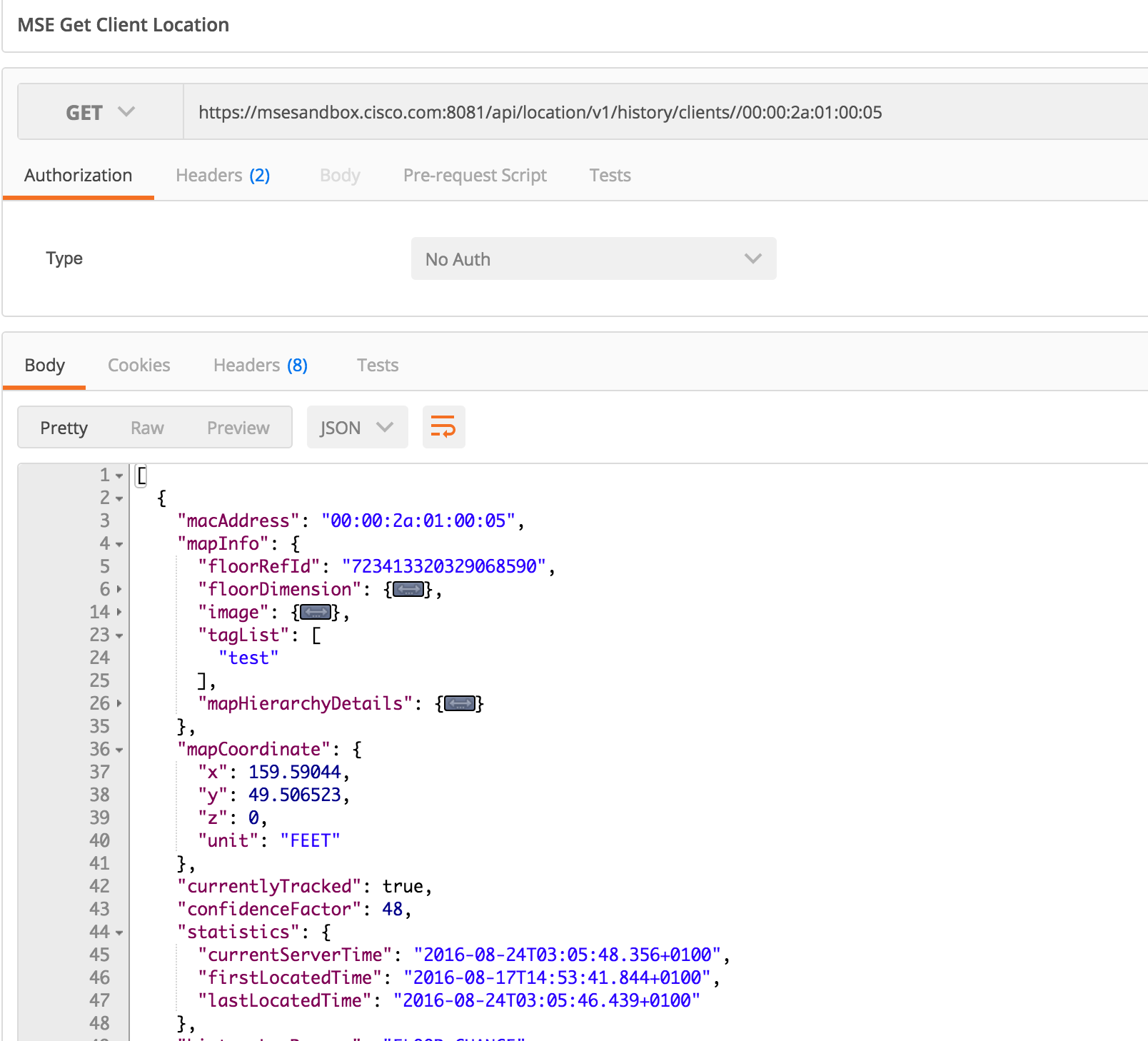Viewport: 1148px width, 1041px height.
Task: Click the "statistics" key
Action: tap(238, 932)
